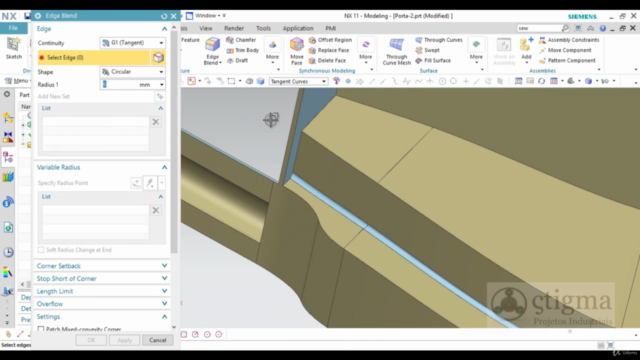Close the Edge Blend dialog
The image size is (640, 360).
(x=173, y=16)
